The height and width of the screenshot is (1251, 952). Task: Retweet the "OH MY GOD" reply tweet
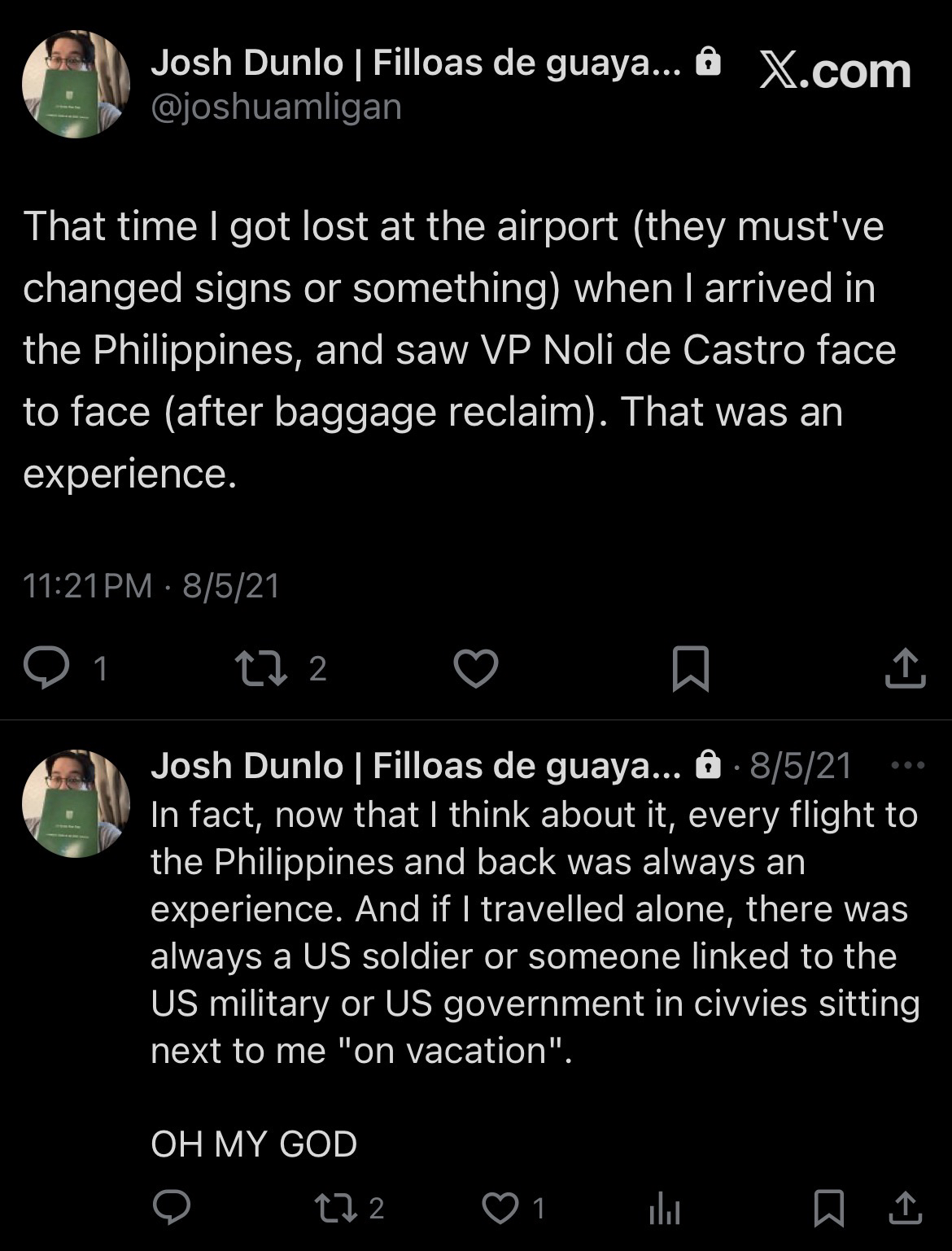(337, 1208)
